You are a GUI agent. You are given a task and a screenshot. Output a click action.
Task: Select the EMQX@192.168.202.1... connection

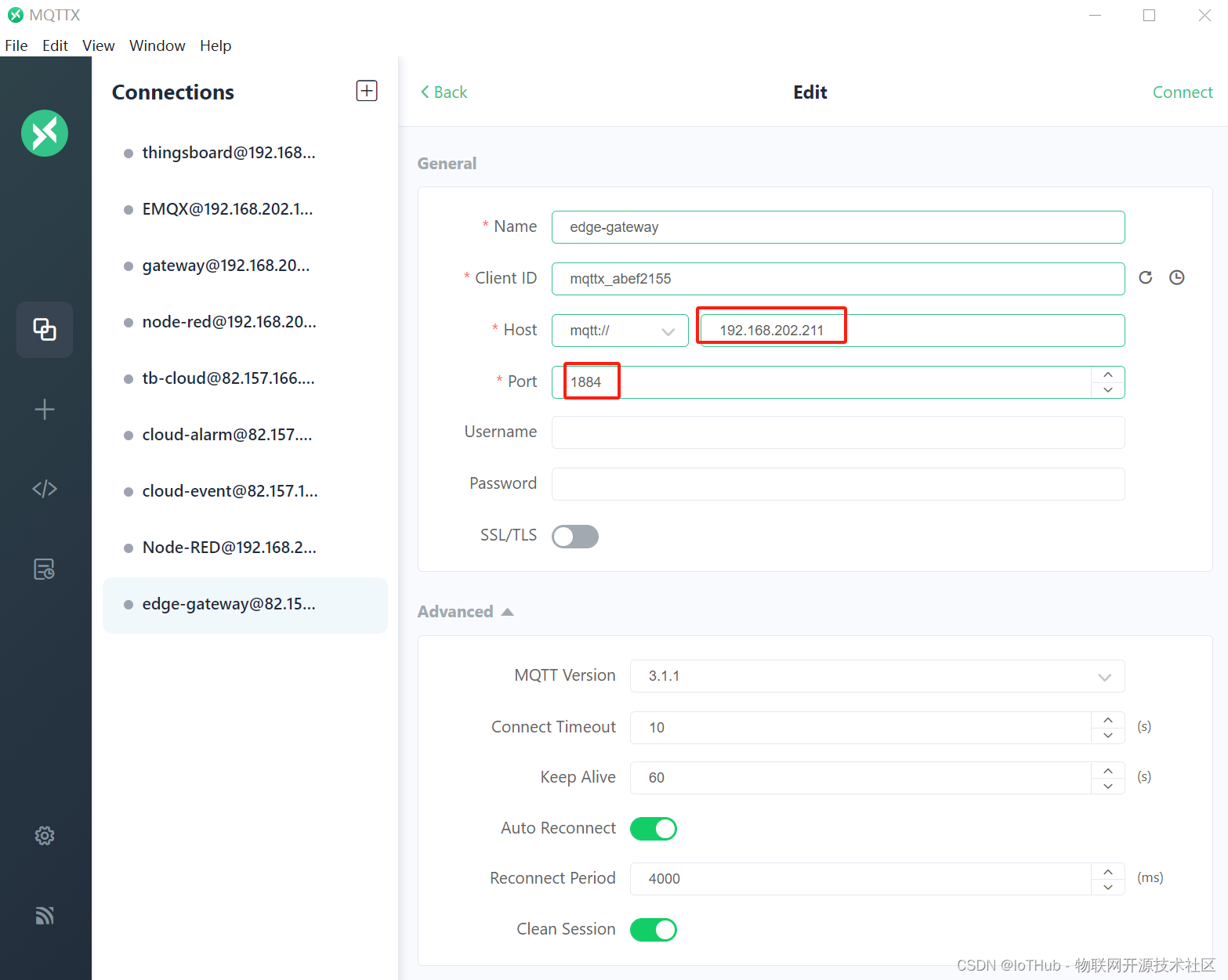point(245,209)
